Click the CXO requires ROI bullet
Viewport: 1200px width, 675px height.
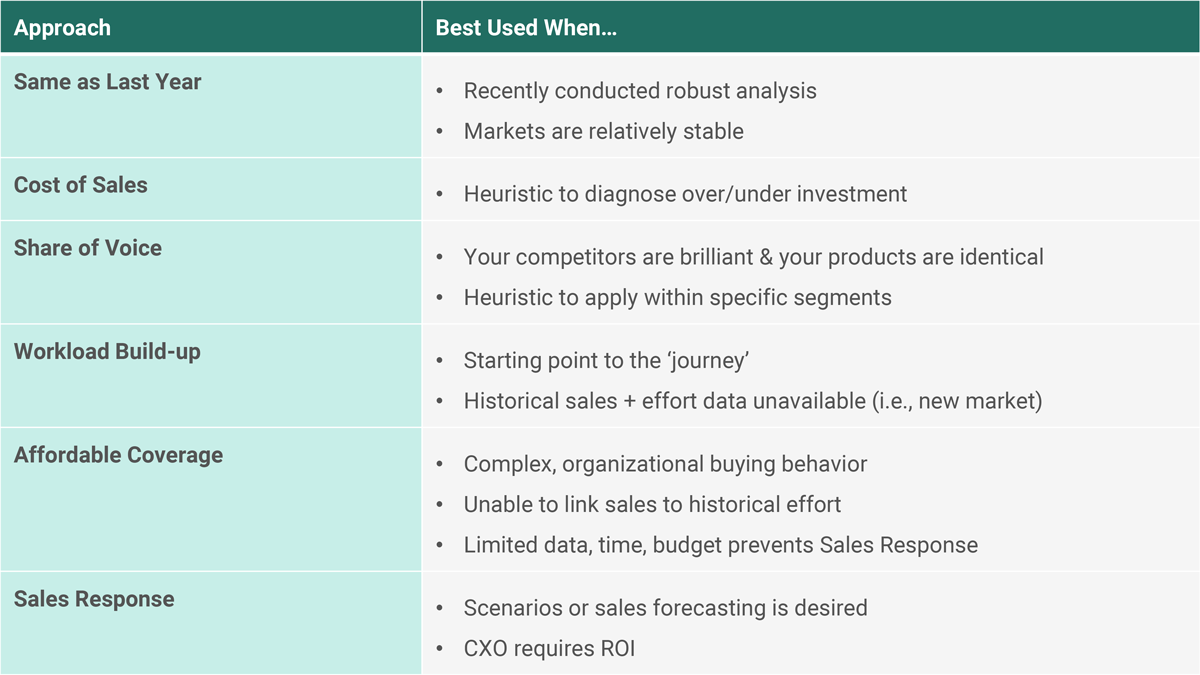click(x=549, y=648)
